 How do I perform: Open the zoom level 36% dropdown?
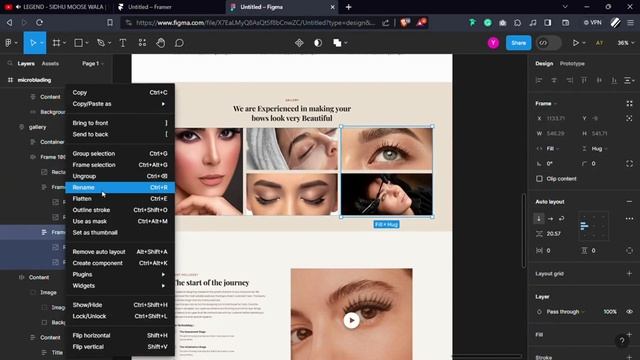click(x=625, y=43)
